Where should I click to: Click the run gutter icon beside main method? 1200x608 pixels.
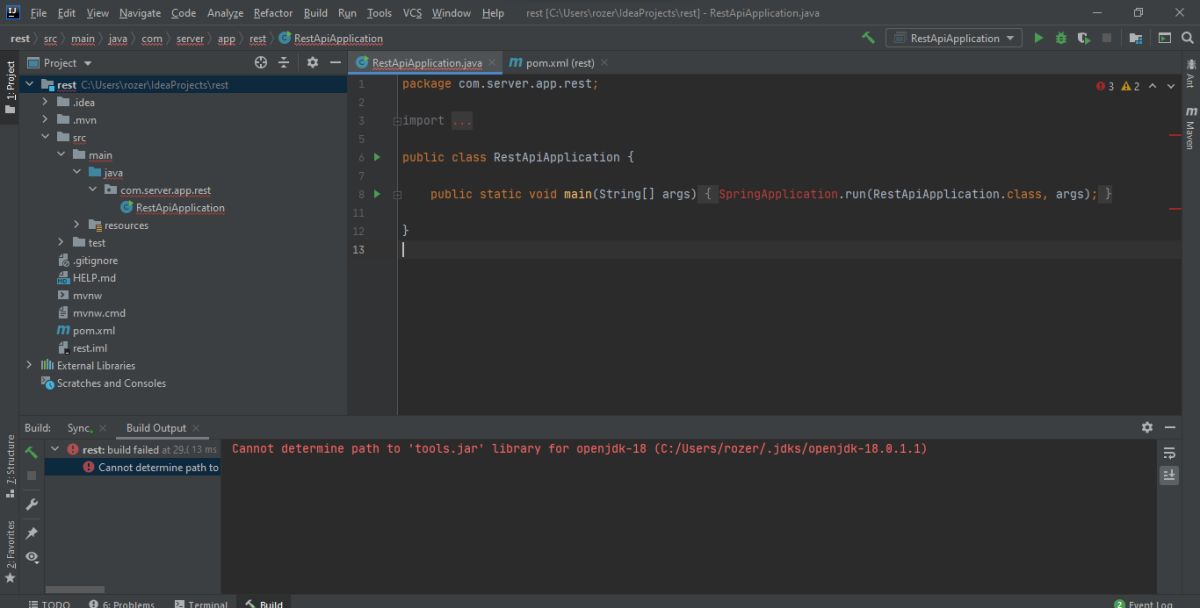pos(377,194)
